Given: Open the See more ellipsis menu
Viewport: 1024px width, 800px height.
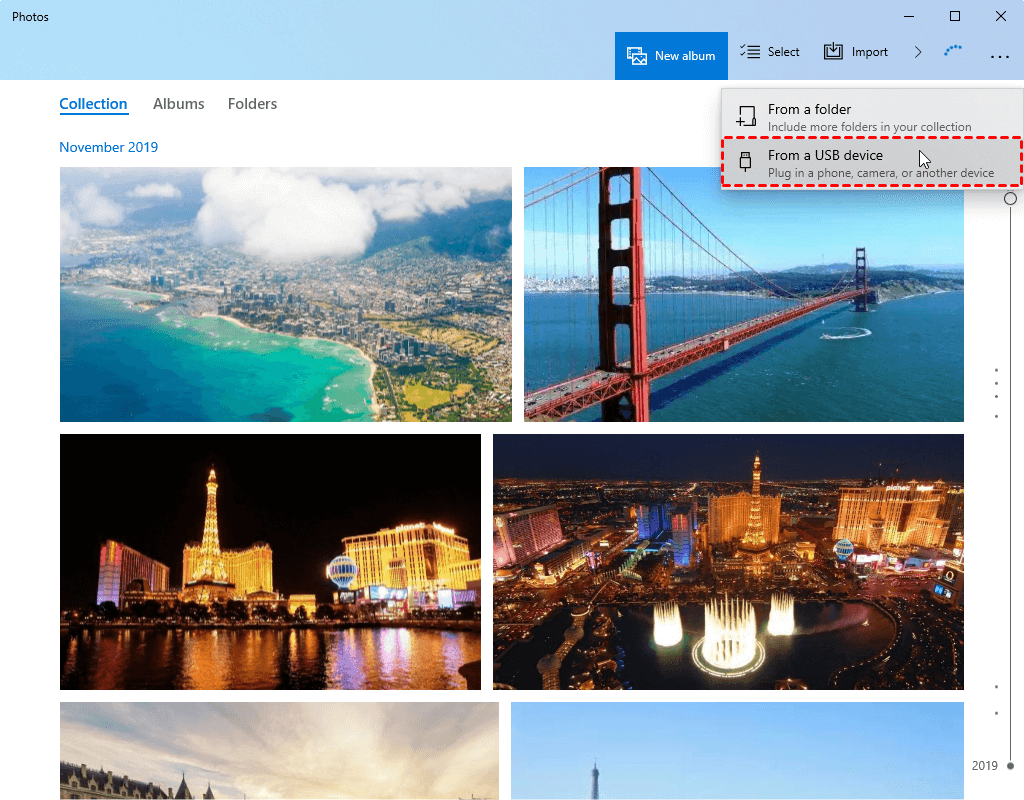Looking at the screenshot, I should coord(999,57).
